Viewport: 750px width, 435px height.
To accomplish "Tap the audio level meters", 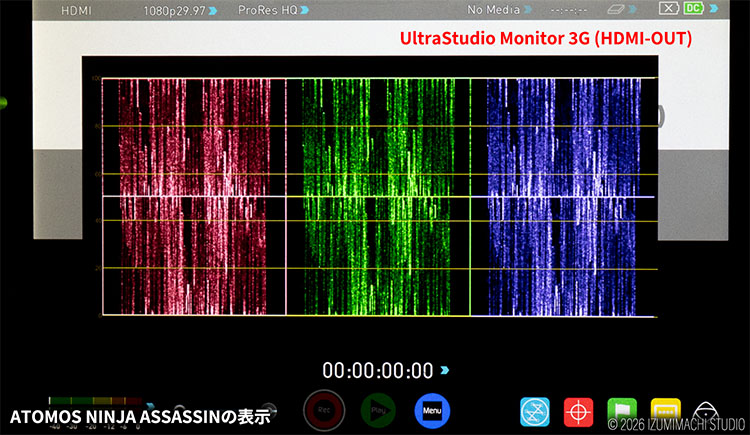I will pos(95,401).
